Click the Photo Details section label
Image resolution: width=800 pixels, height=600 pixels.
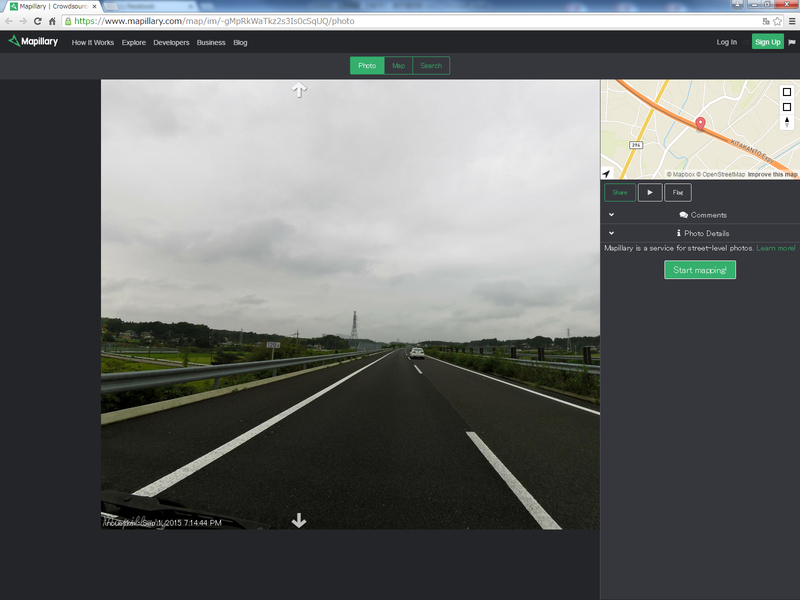click(x=707, y=233)
